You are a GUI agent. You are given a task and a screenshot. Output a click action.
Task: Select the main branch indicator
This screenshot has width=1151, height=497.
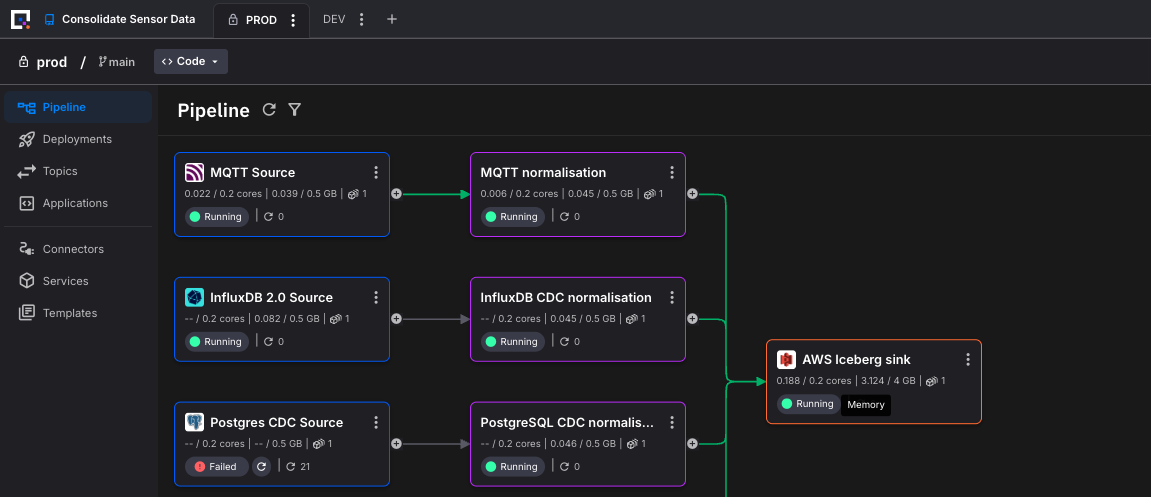pos(117,62)
